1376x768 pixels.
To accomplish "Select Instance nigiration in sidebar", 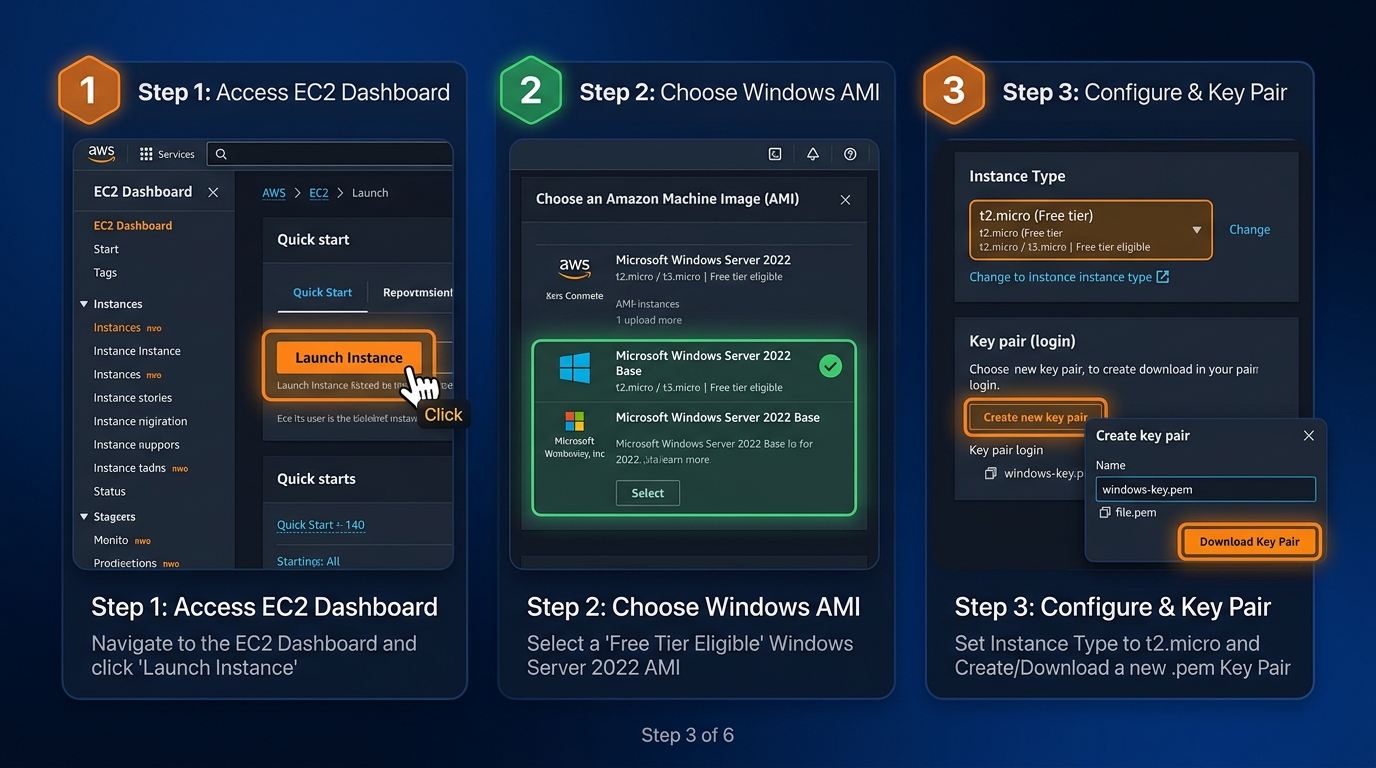I will [140, 422].
